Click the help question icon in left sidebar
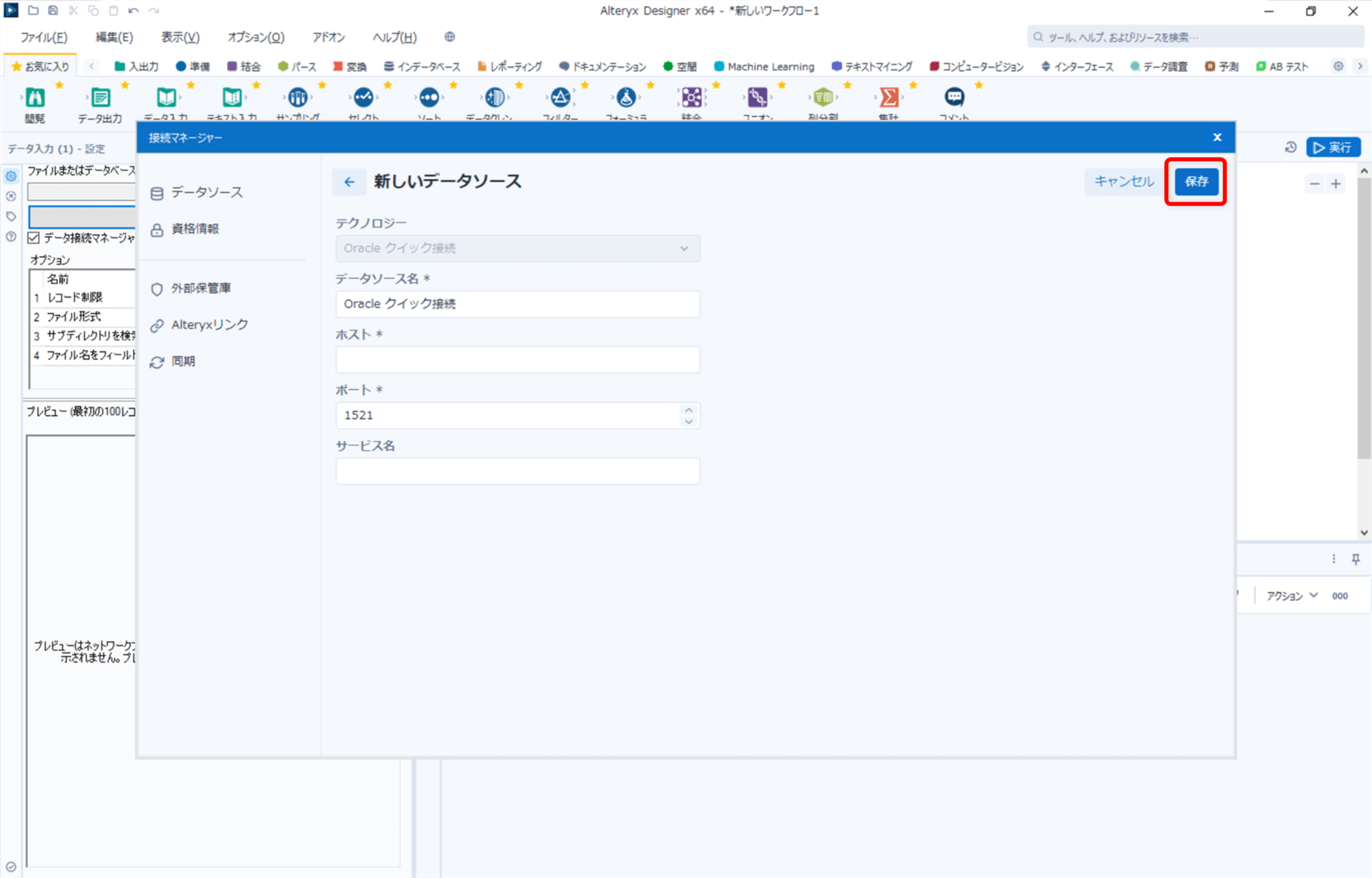This screenshot has width=1372, height=878. coord(11,237)
